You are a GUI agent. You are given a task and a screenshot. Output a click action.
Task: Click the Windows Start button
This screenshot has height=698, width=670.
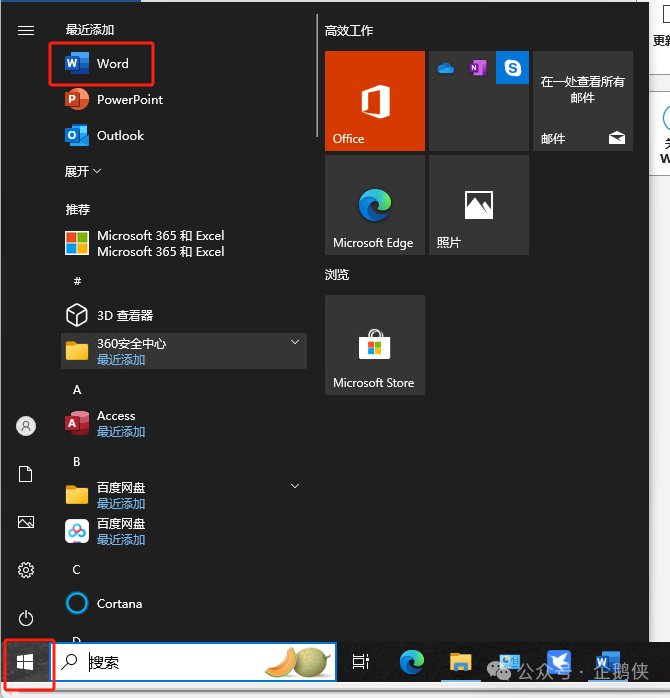(25, 662)
